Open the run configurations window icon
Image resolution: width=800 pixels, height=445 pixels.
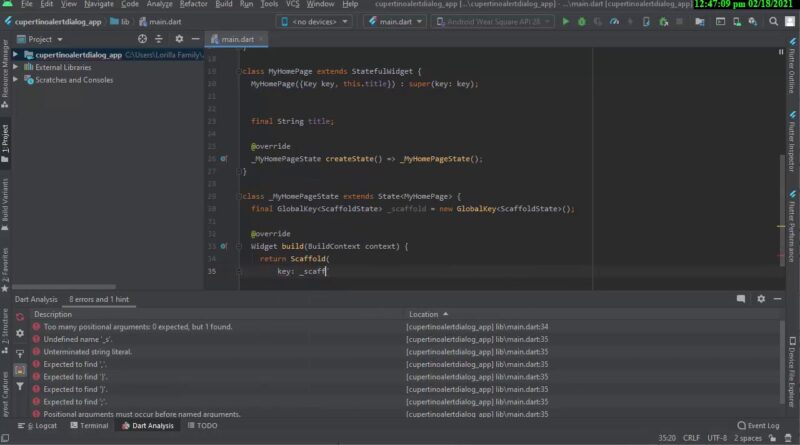tap(720, 21)
